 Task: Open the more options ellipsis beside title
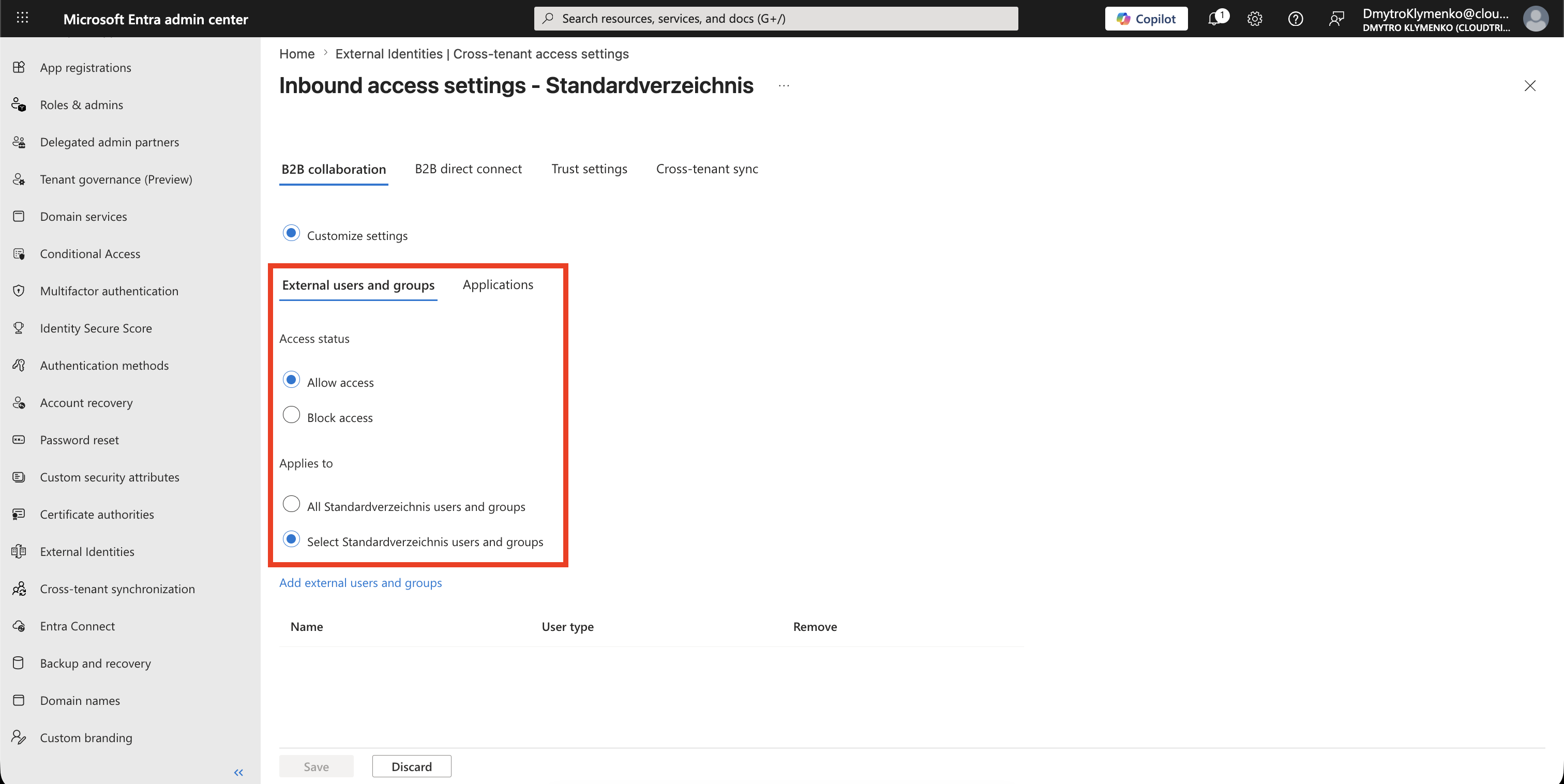(x=784, y=86)
